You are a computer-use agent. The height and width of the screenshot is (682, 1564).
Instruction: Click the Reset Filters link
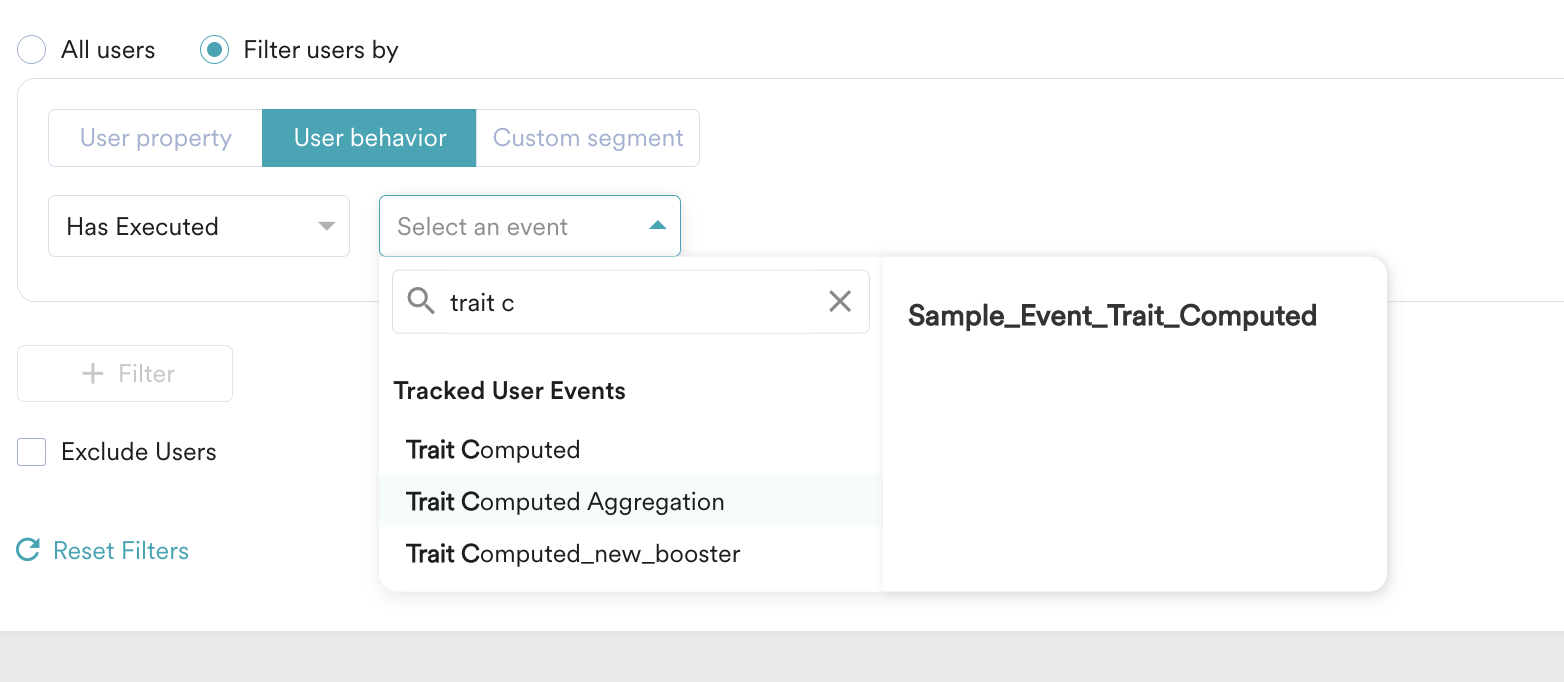click(118, 550)
